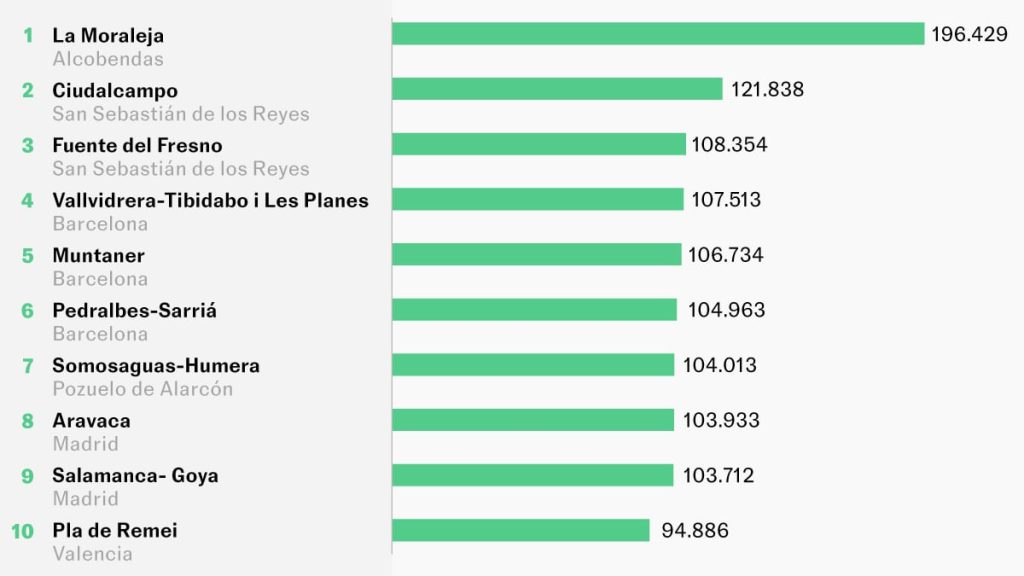Click Vallvidrera-Tibidabo i Les Planes label

210,201
